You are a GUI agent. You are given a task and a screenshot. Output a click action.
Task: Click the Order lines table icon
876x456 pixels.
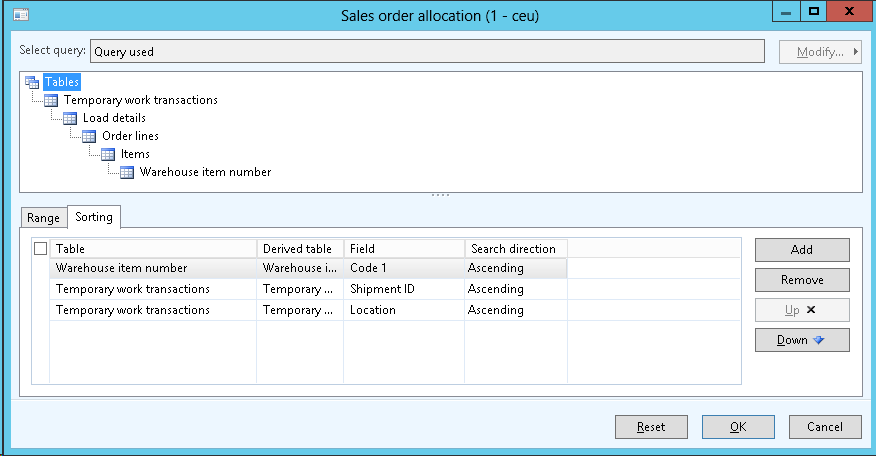pos(89,136)
